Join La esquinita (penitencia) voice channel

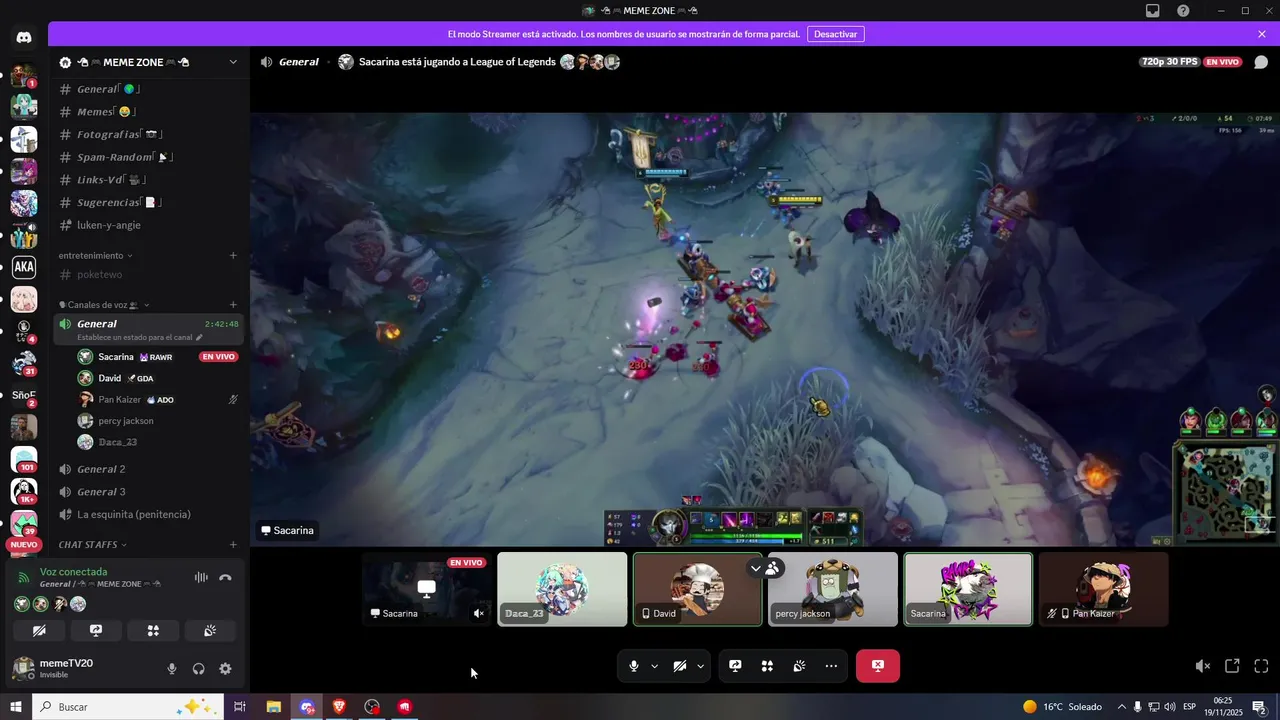pyautogui.click(x=148, y=514)
